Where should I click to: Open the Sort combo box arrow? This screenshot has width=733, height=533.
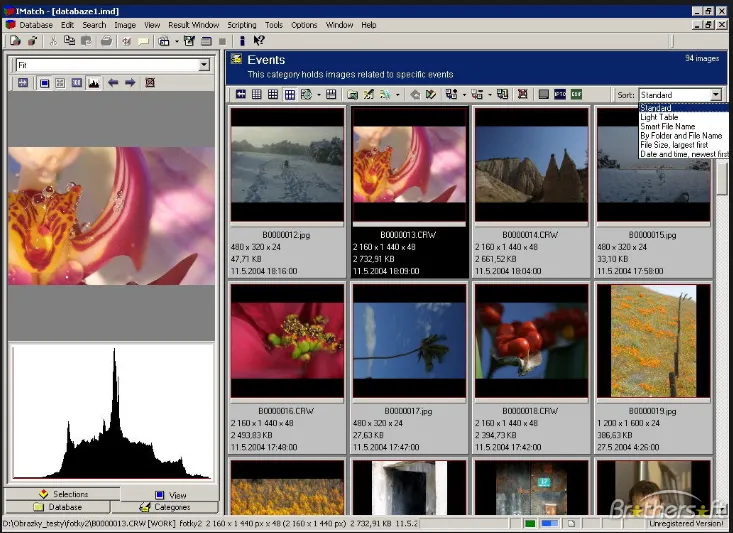click(x=716, y=95)
